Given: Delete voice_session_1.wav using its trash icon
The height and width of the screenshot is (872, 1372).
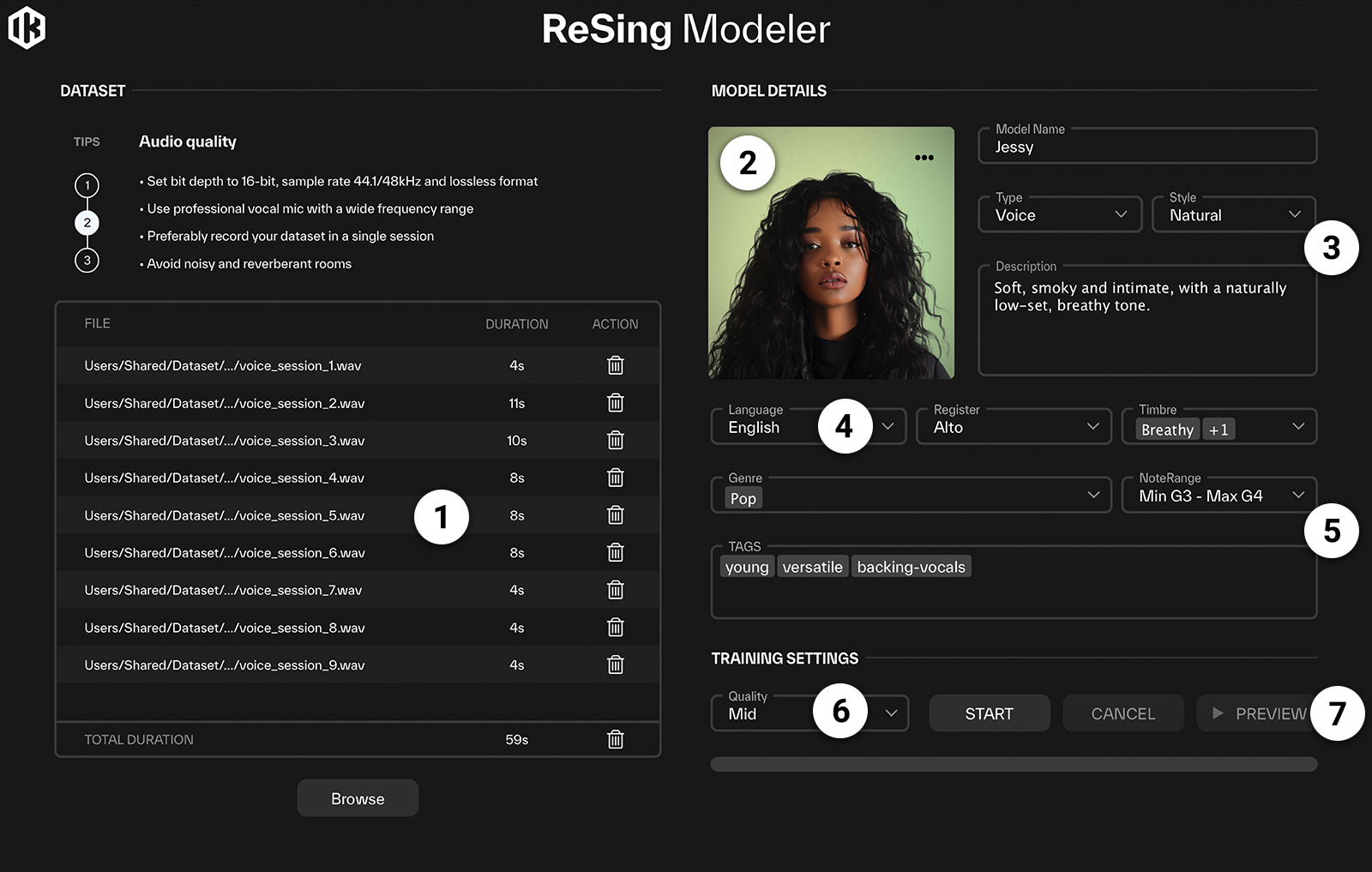Looking at the screenshot, I should pos(615,364).
